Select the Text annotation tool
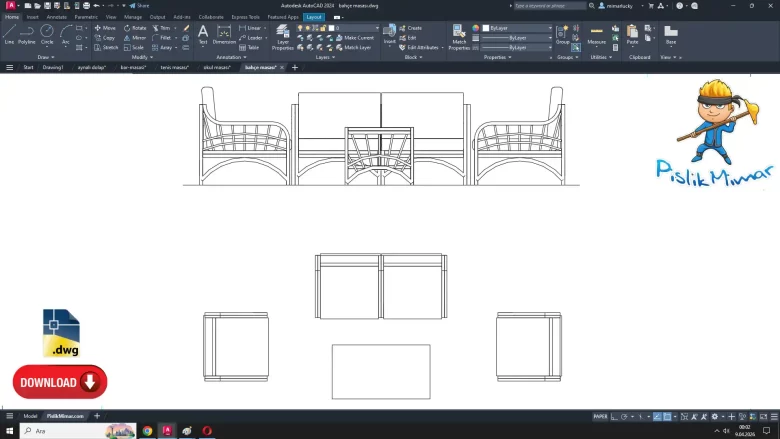This screenshot has height=439, width=780. [203, 34]
